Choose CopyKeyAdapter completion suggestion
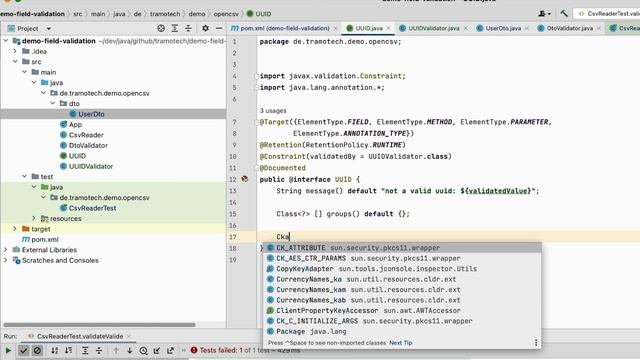Image resolution: width=640 pixels, height=360 pixels. [402, 269]
